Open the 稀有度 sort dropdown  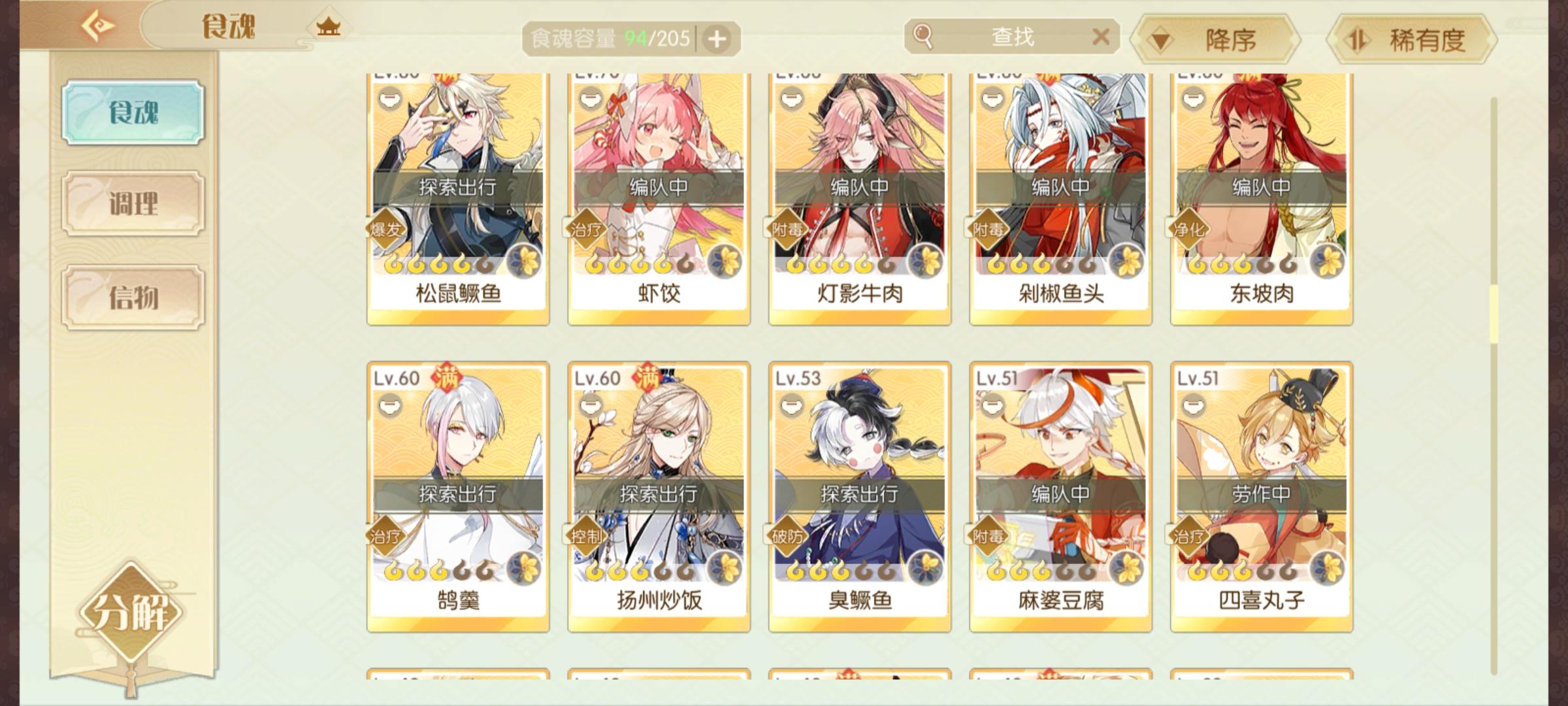(1412, 39)
